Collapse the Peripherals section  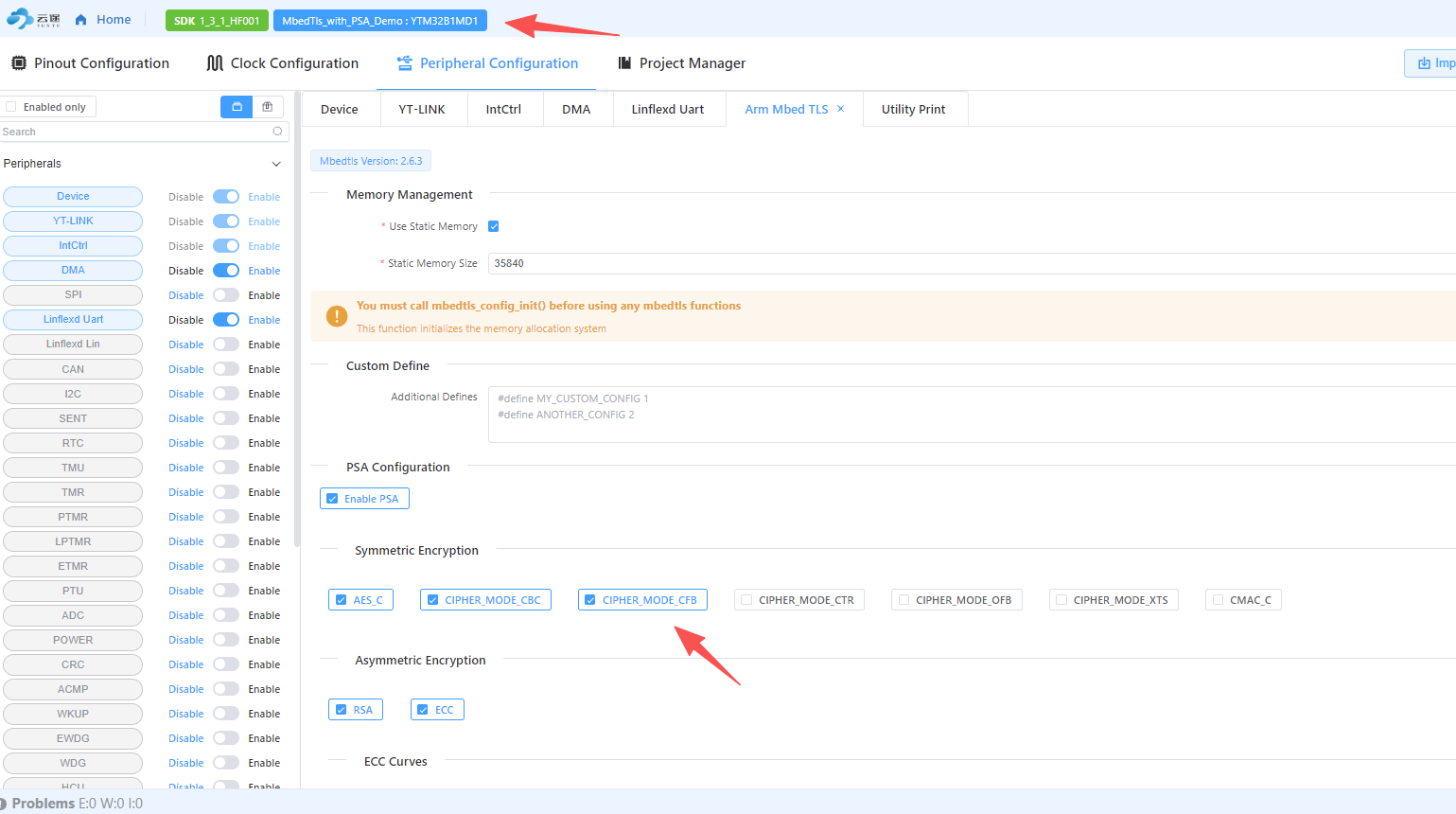coord(276,164)
